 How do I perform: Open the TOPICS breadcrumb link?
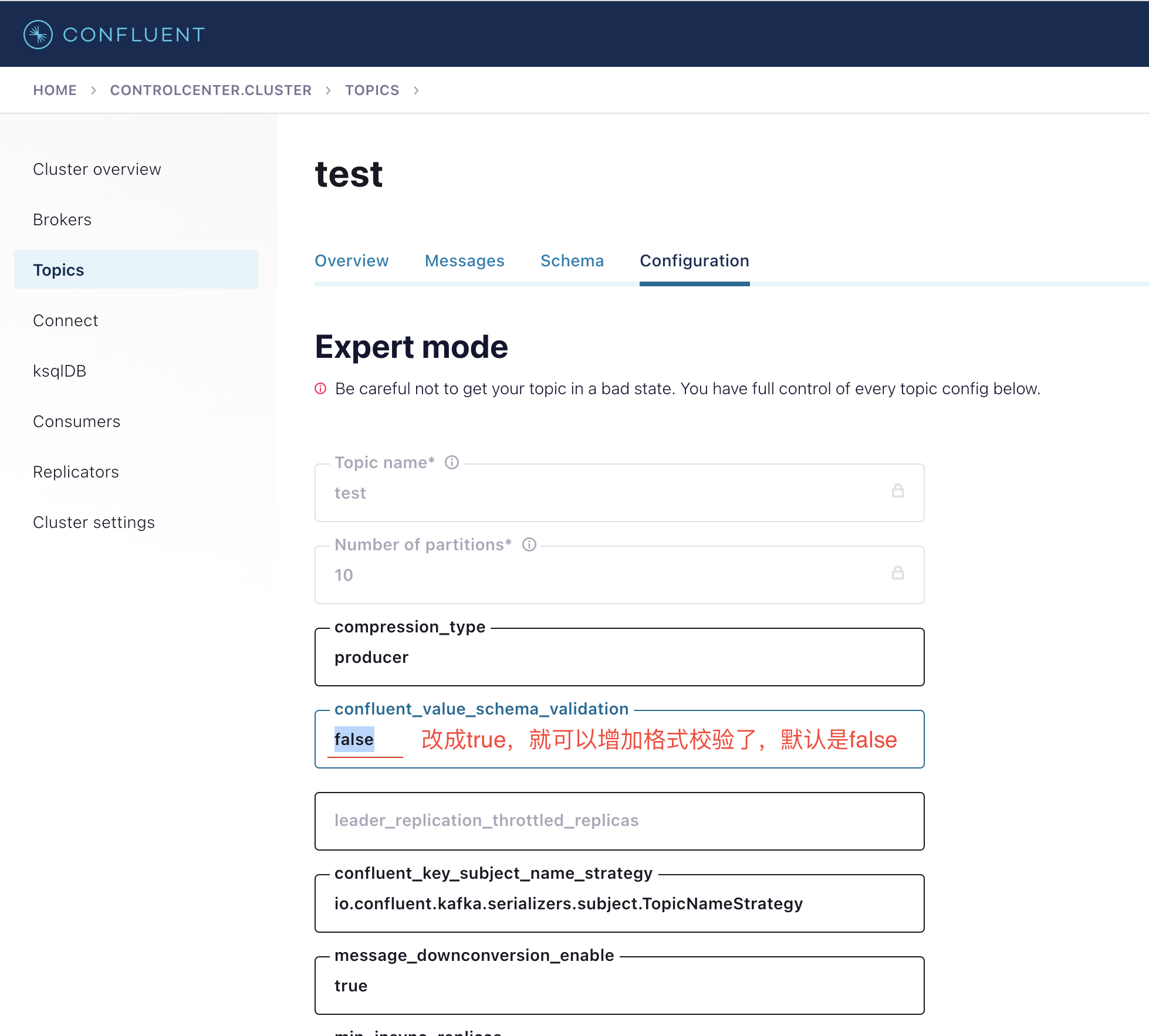[371, 90]
